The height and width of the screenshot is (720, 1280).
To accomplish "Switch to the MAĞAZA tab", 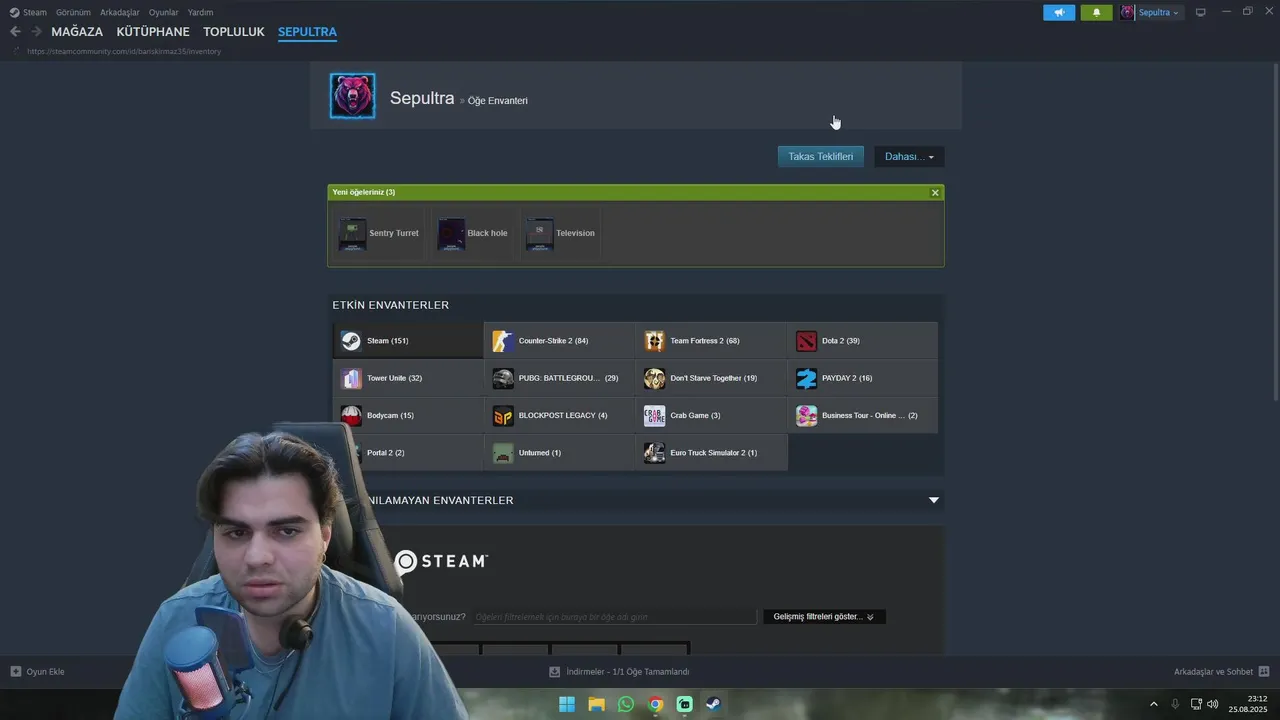I will pyautogui.click(x=77, y=32).
